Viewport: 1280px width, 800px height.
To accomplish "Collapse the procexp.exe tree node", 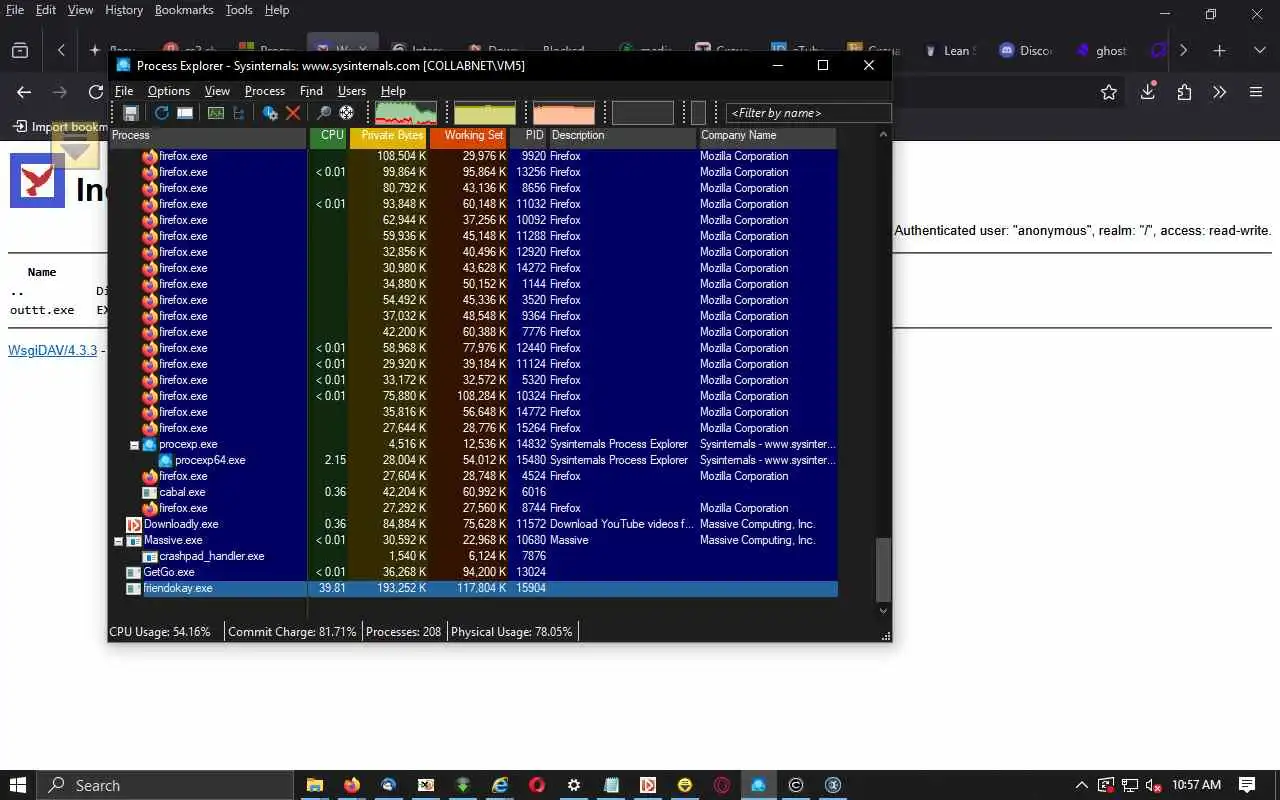I will (134, 445).
